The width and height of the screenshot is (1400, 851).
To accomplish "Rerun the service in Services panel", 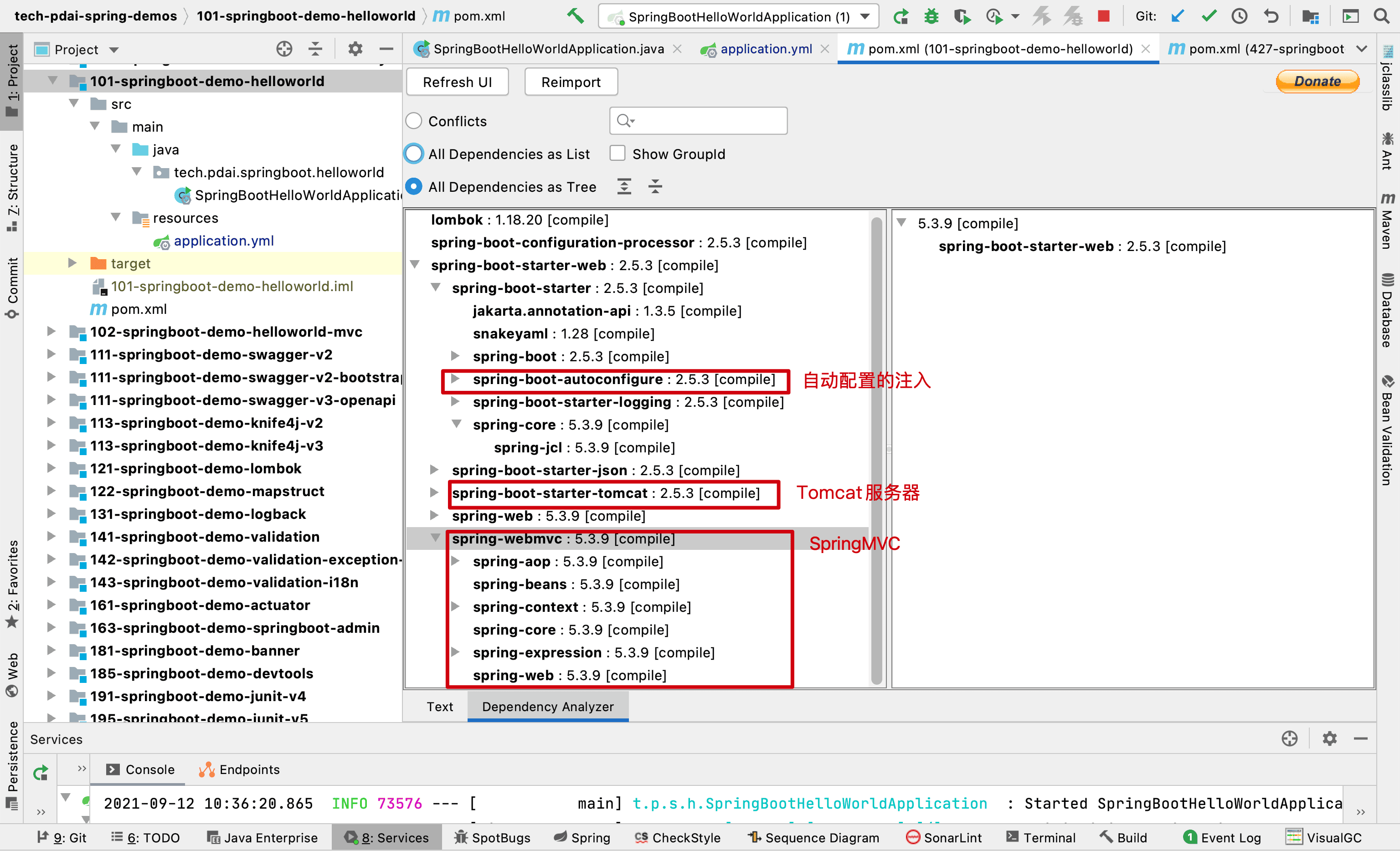I will pyautogui.click(x=41, y=773).
